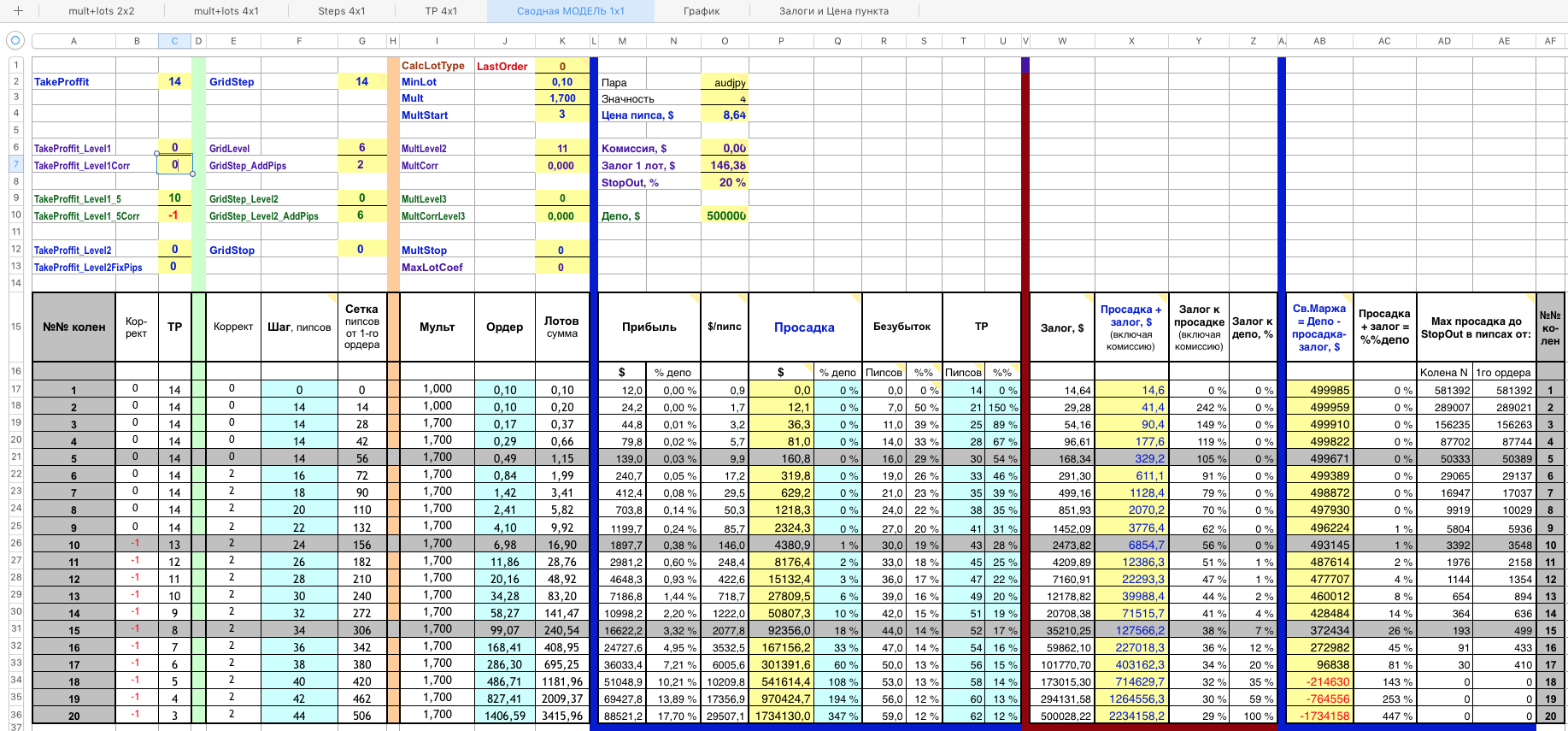Image resolution: width=1568 pixels, height=731 pixels.
Task: Select TakeProffit value cell 14
Action: tap(174, 82)
